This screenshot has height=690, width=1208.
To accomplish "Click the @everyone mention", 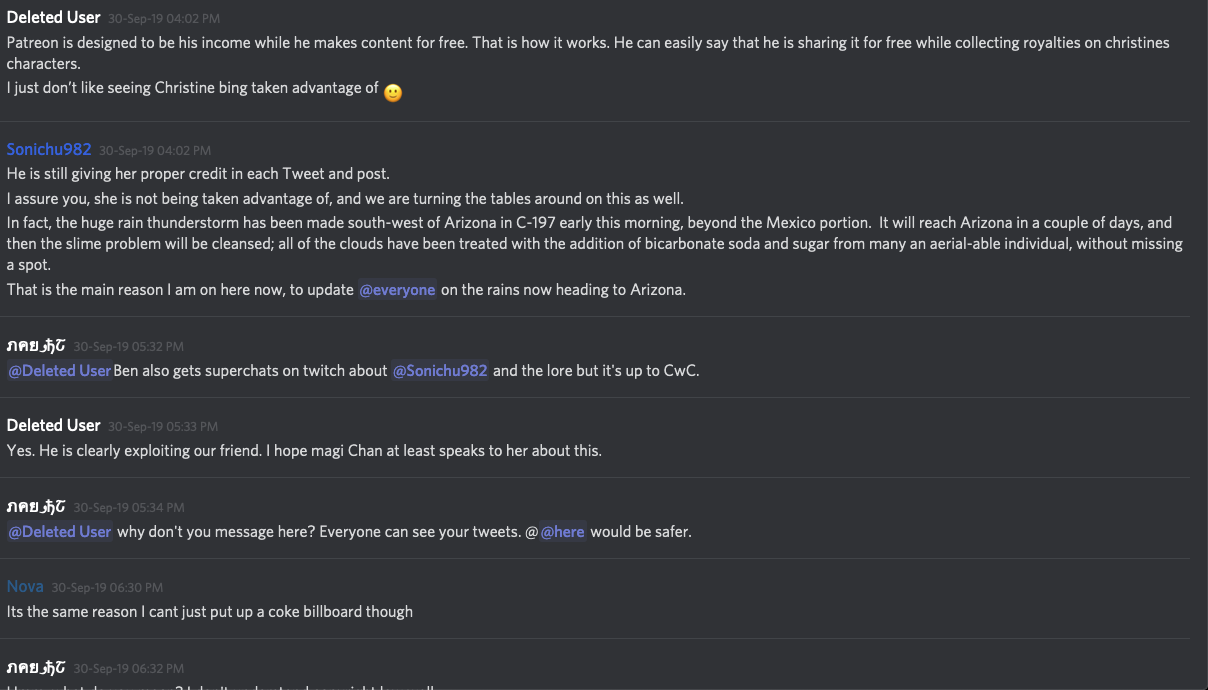I will pyautogui.click(x=397, y=290).
